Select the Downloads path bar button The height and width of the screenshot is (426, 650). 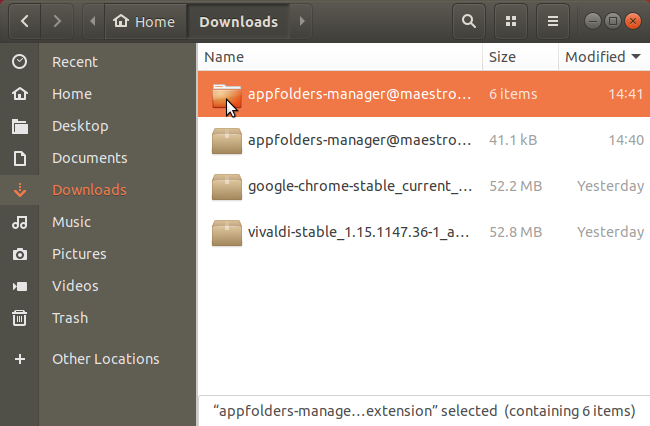[x=238, y=22]
